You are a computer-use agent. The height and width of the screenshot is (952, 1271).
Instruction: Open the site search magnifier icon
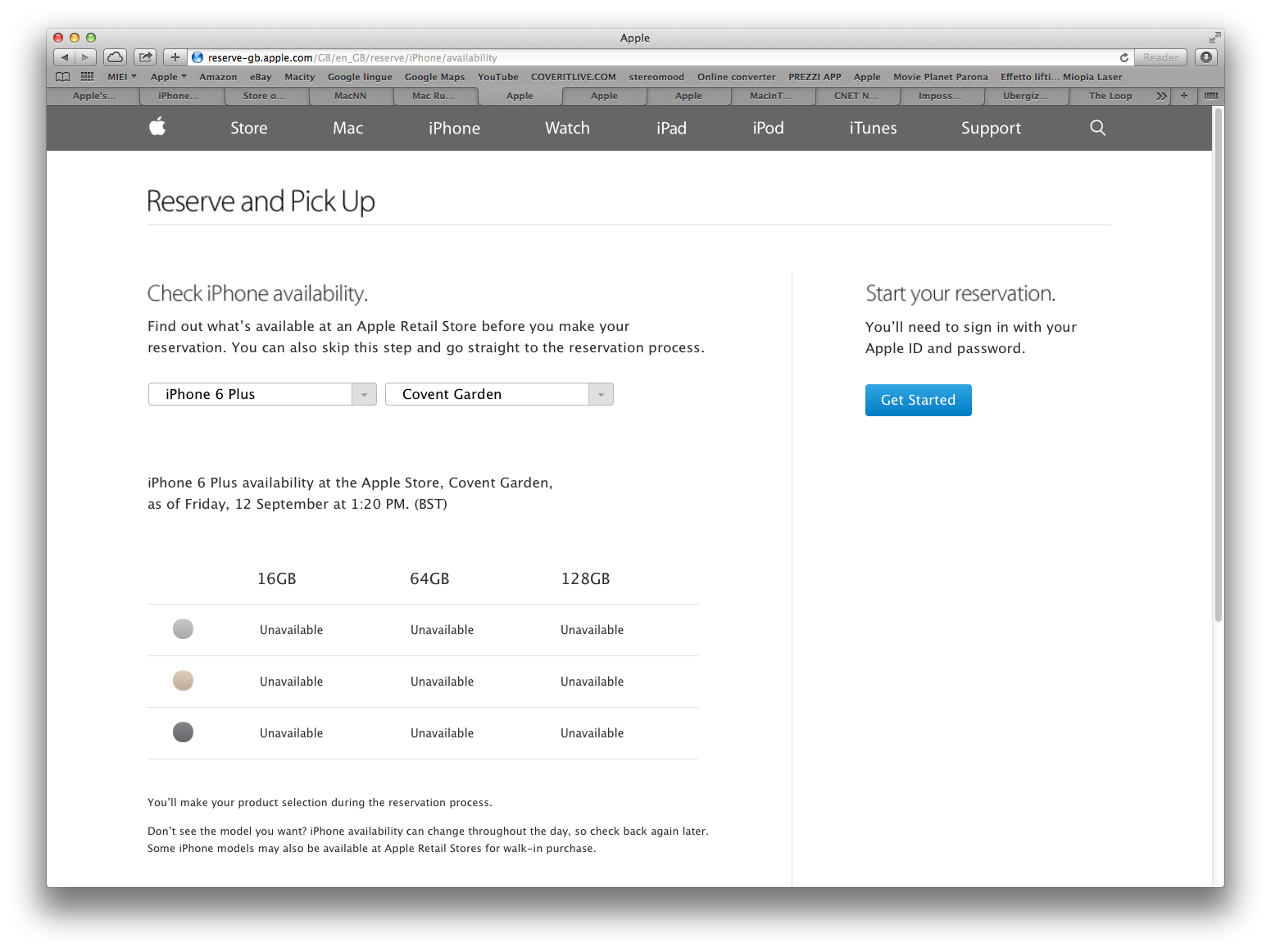pos(1098,128)
